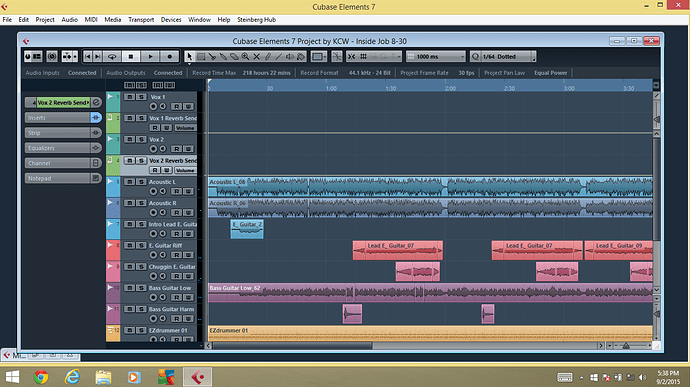This screenshot has height=387, width=690.
Task: Click Go to next marker button
Action: pyautogui.click(x=98, y=56)
